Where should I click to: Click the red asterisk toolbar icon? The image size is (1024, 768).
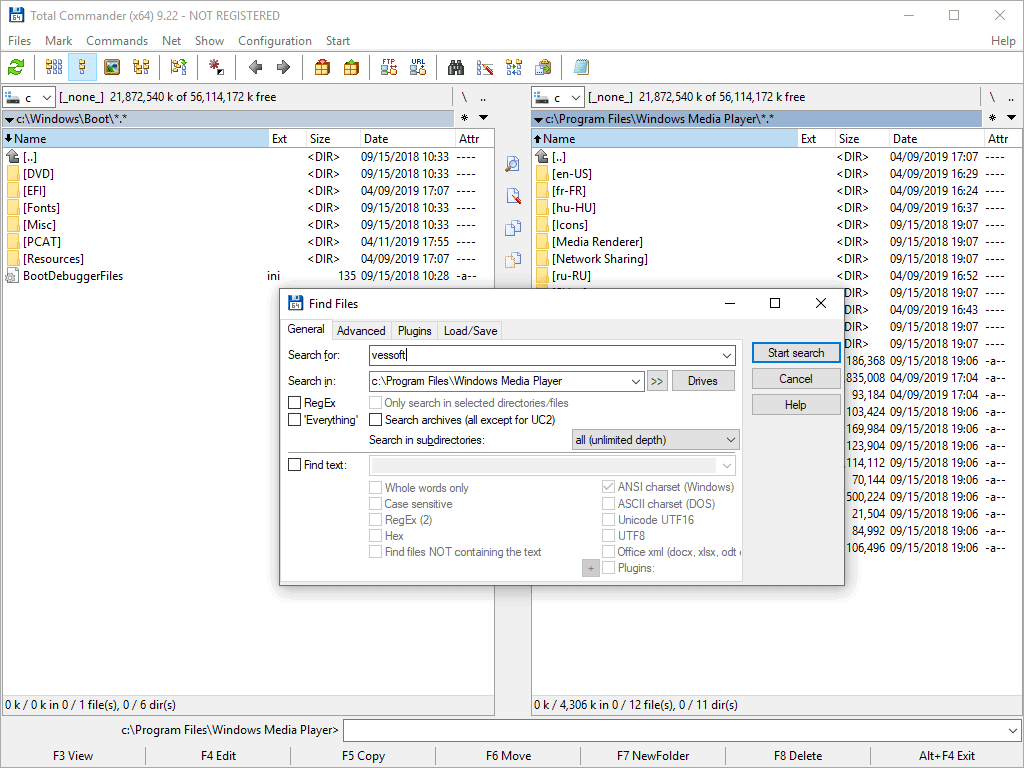coord(216,67)
